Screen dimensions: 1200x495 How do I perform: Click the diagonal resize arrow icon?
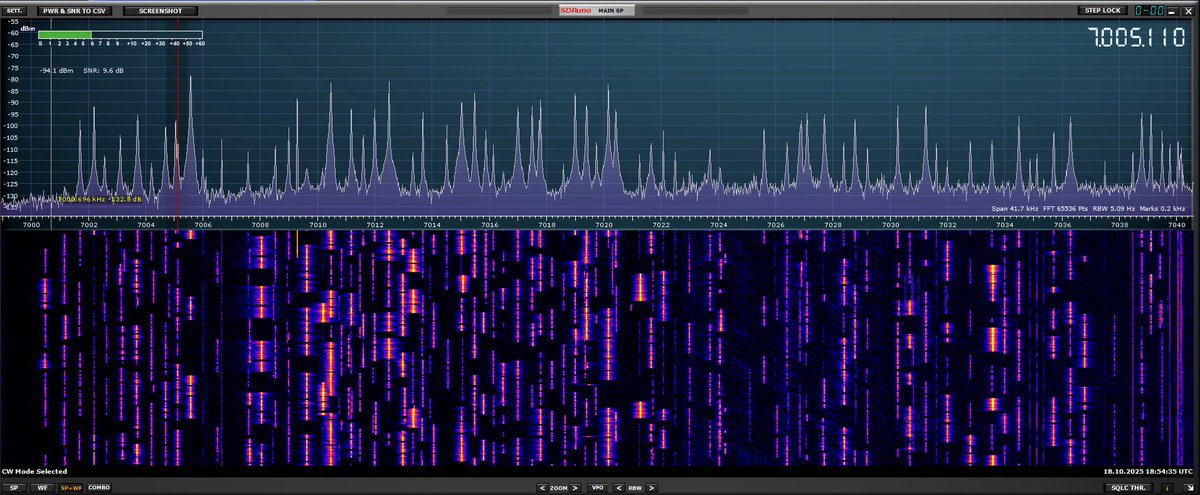tap(1189, 487)
